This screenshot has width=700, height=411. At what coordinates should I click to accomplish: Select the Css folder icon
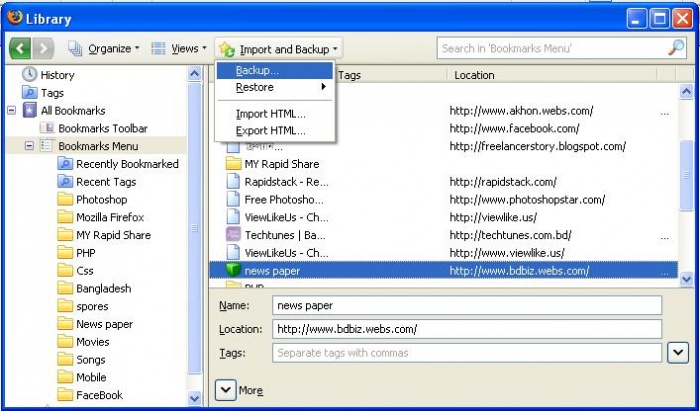coord(65,270)
